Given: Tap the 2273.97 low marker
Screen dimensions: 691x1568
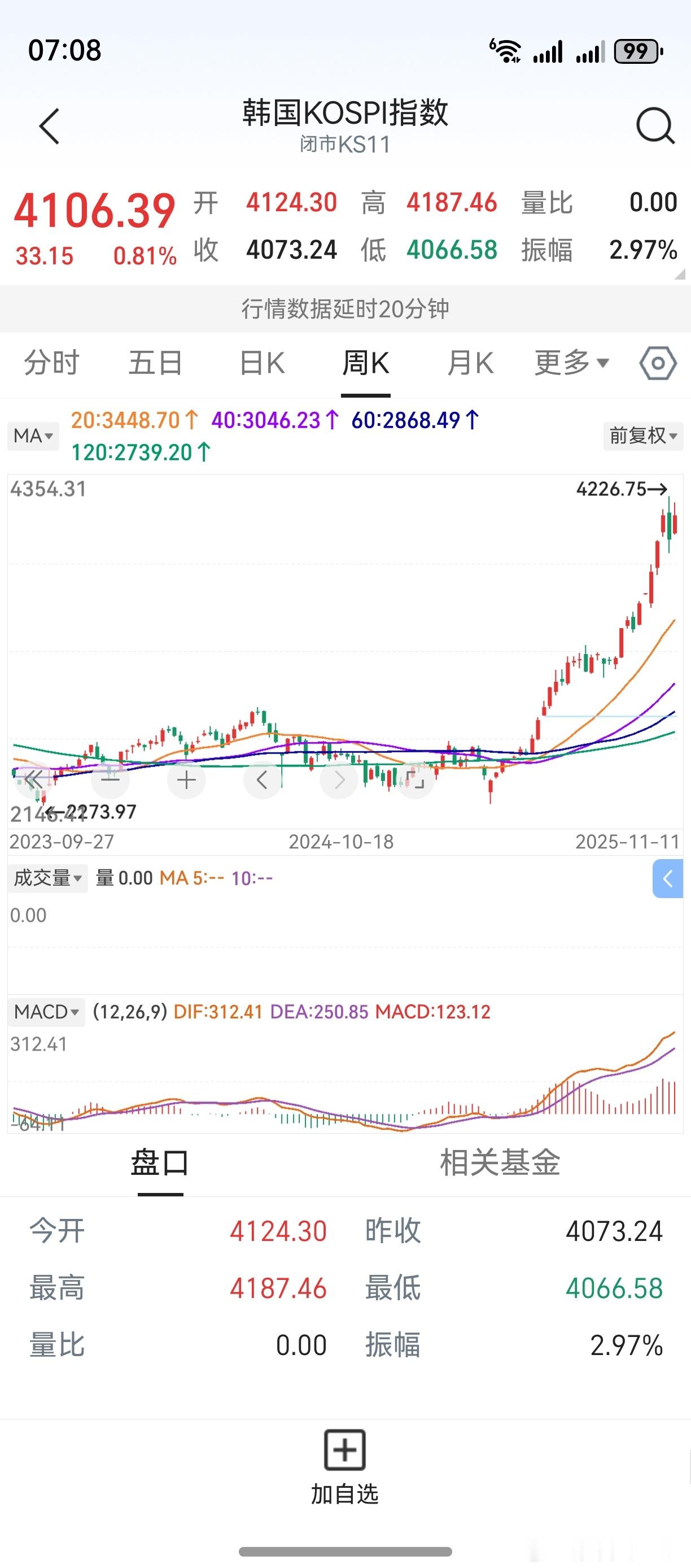Looking at the screenshot, I should tap(93, 811).
